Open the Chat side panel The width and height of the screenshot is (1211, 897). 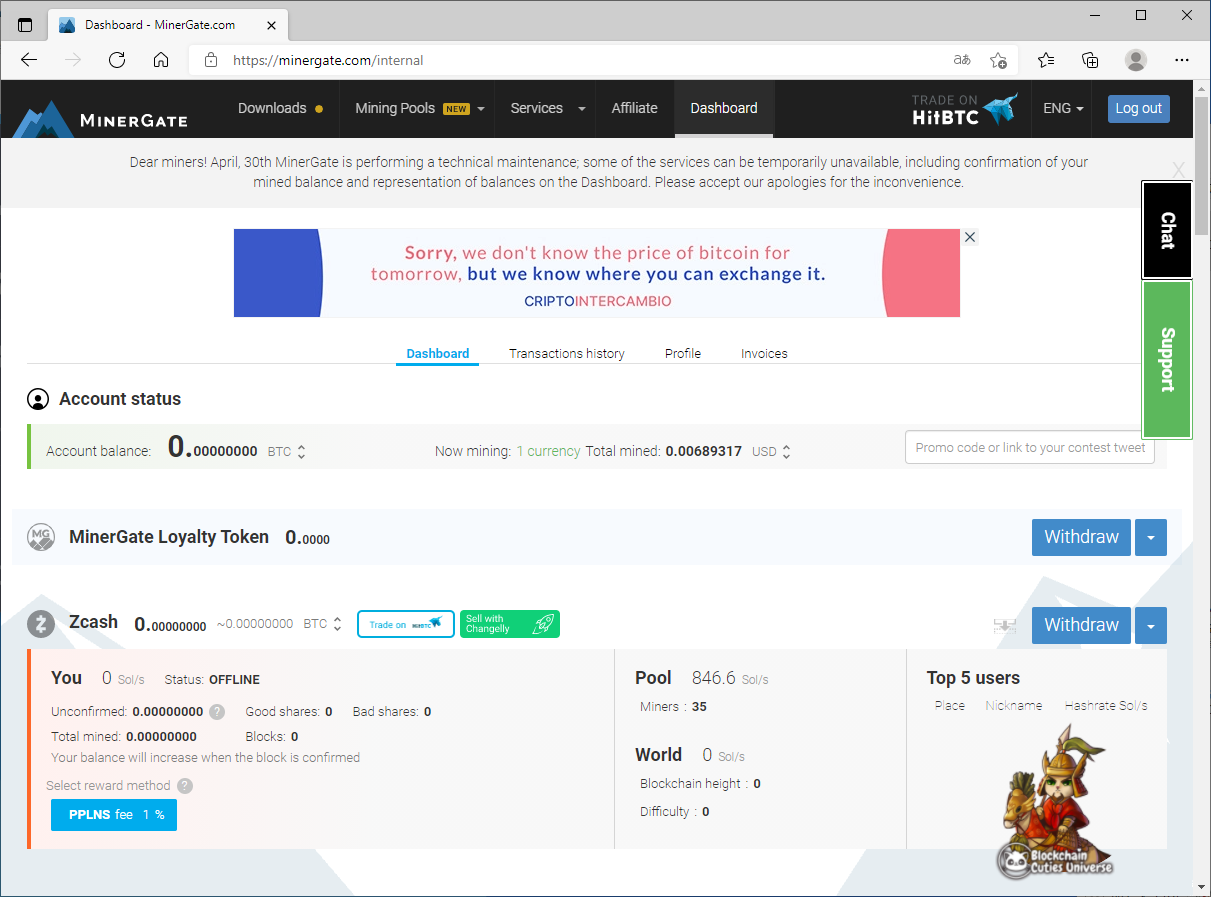tap(1167, 230)
